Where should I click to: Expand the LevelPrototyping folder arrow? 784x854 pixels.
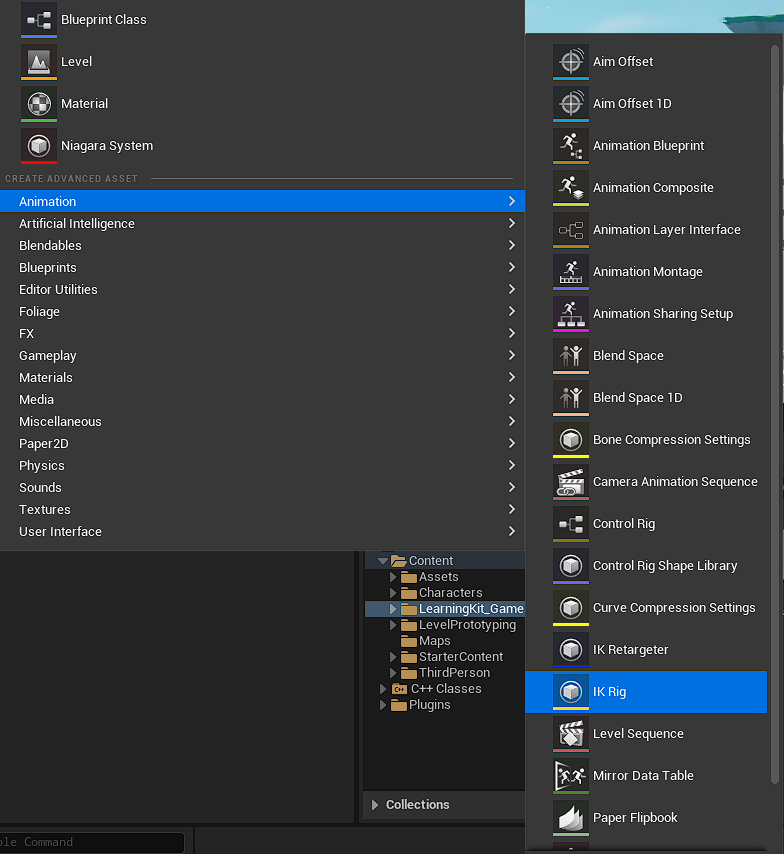[393, 625]
